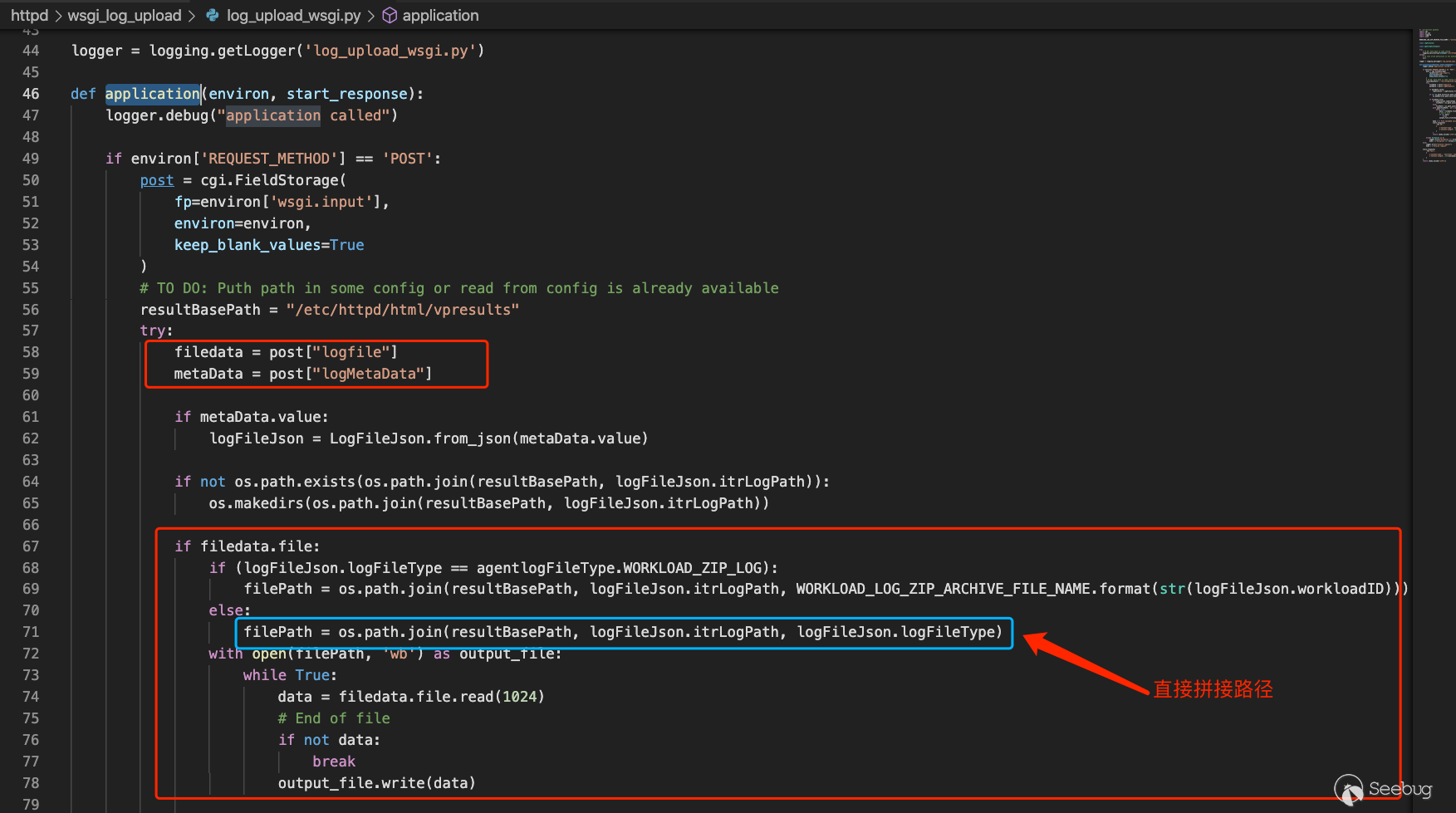Click the Seebug logo icon

(x=1348, y=789)
